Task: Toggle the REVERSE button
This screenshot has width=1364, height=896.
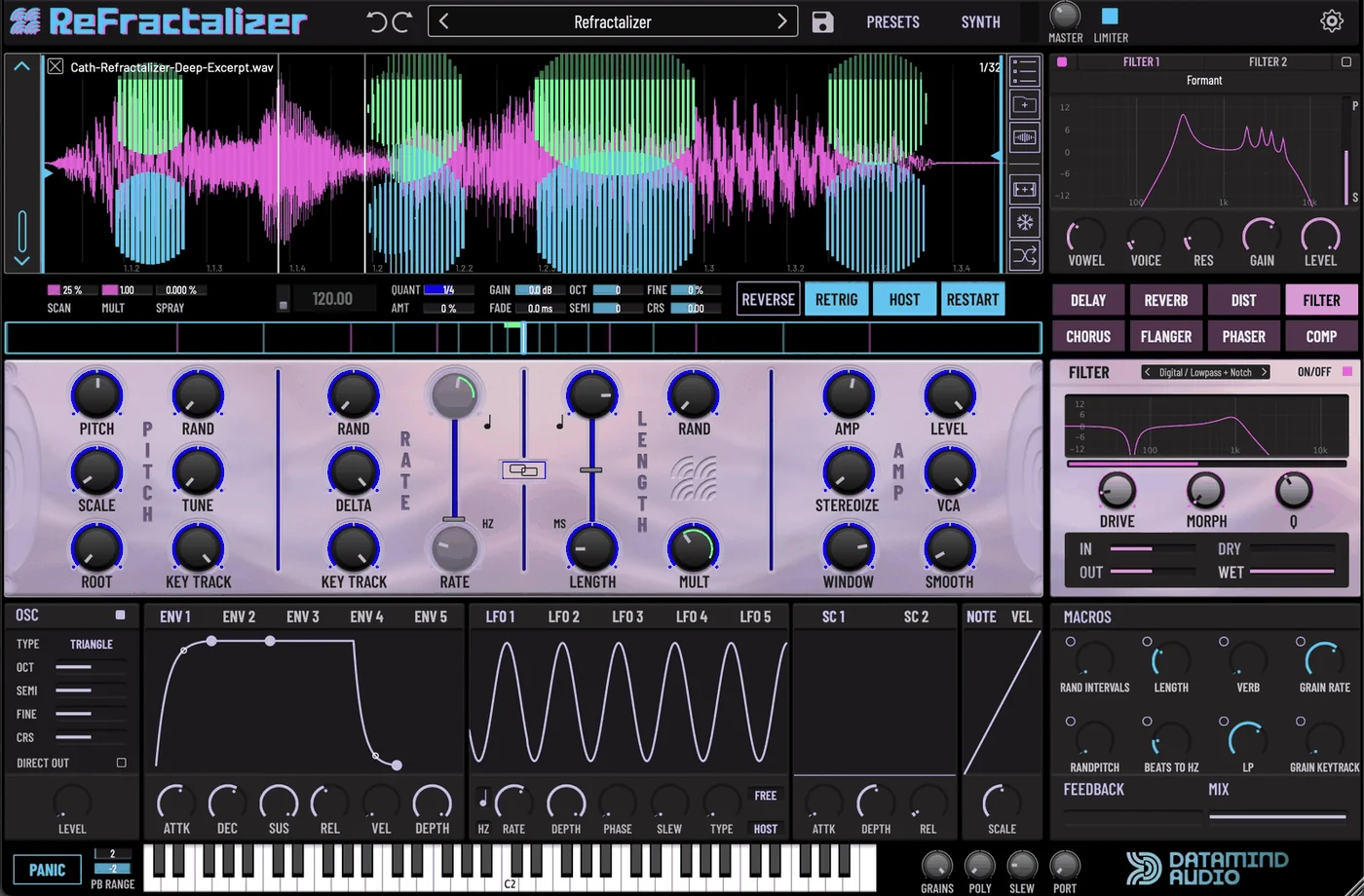Action: [x=768, y=299]
